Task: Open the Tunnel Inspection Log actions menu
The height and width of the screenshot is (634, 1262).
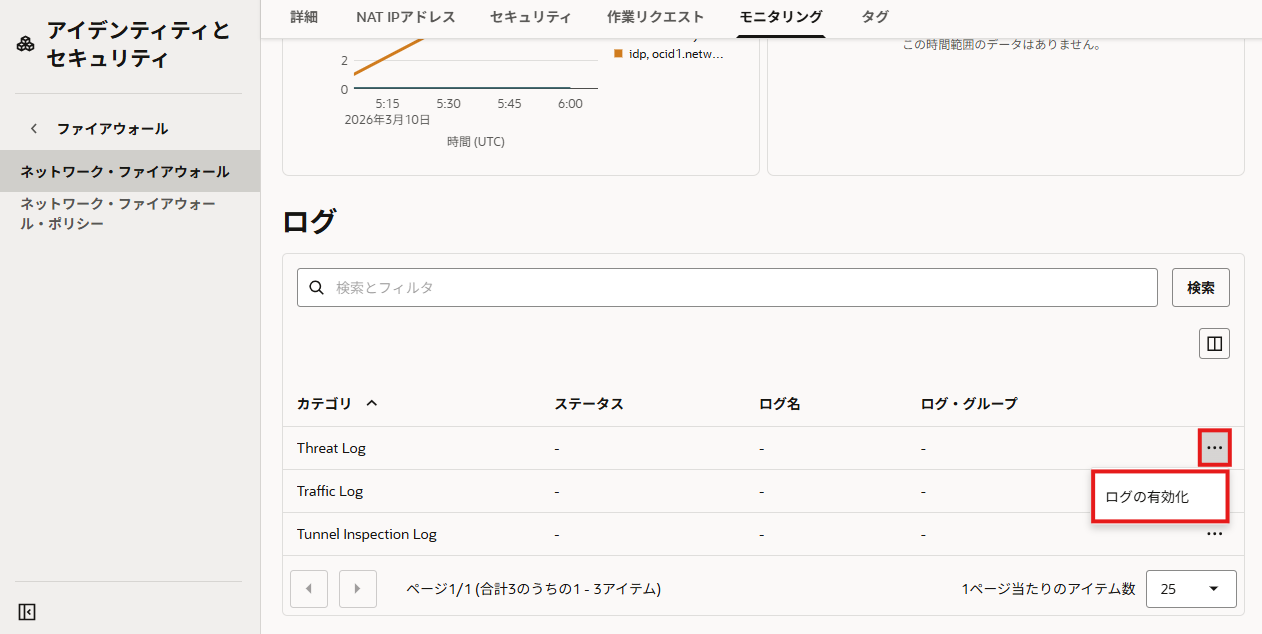Action: pyautogui.click(x=1213, y=534)
